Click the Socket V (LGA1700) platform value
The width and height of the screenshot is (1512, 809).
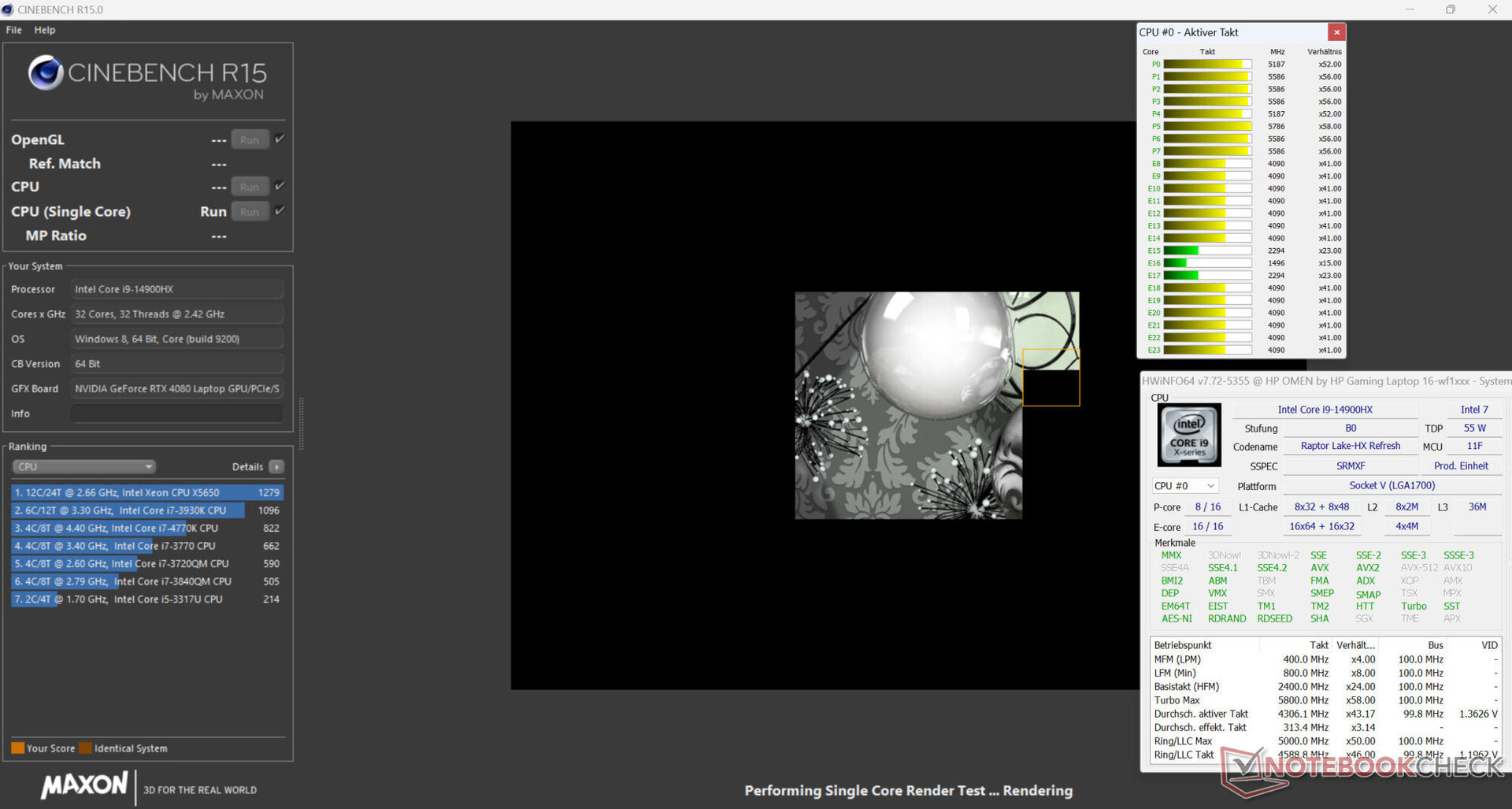point(1392,485)
